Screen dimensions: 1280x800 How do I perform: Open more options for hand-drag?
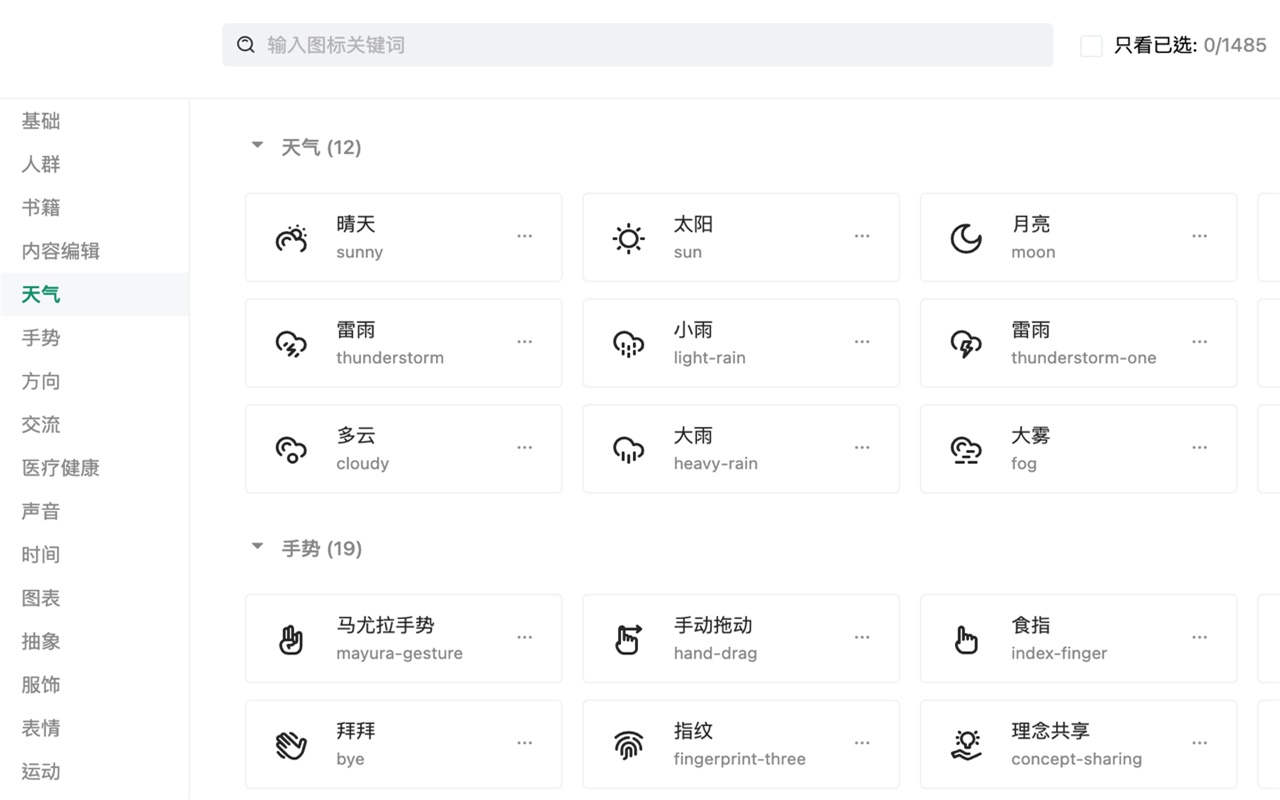pyautogui.click(x=862, y=637)
